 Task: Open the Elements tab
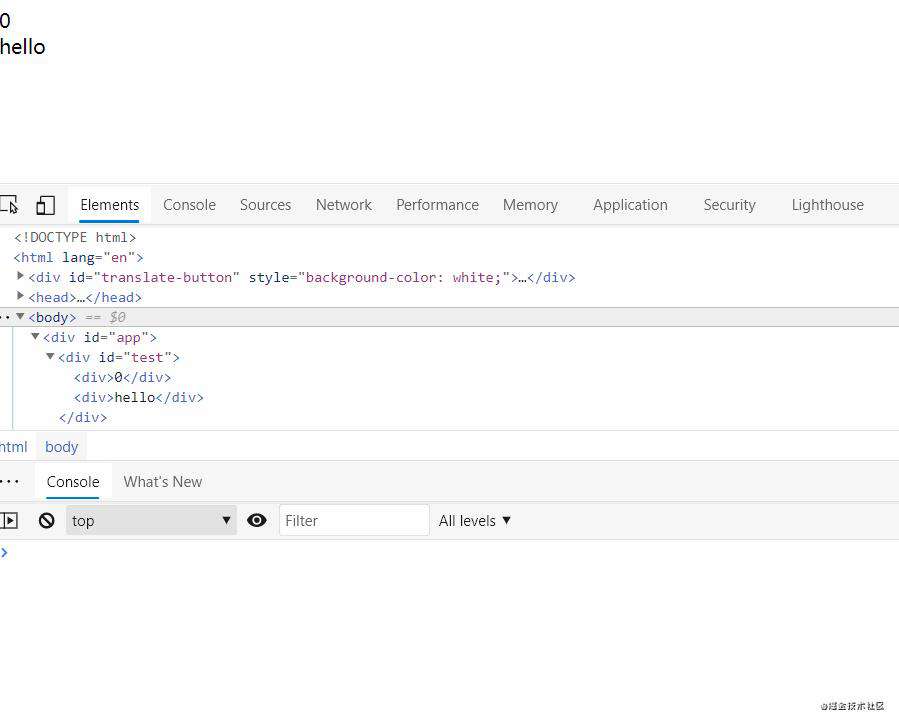coord(110,205)
